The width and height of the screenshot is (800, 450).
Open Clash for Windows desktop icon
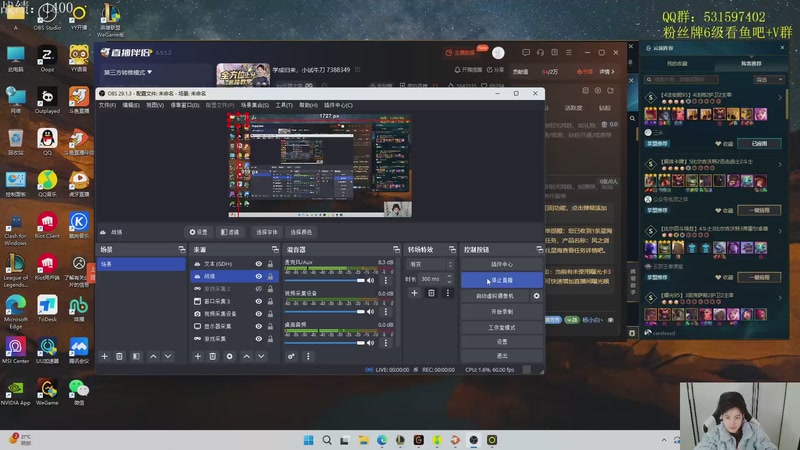pyautogui.click(x=15, y=231)
